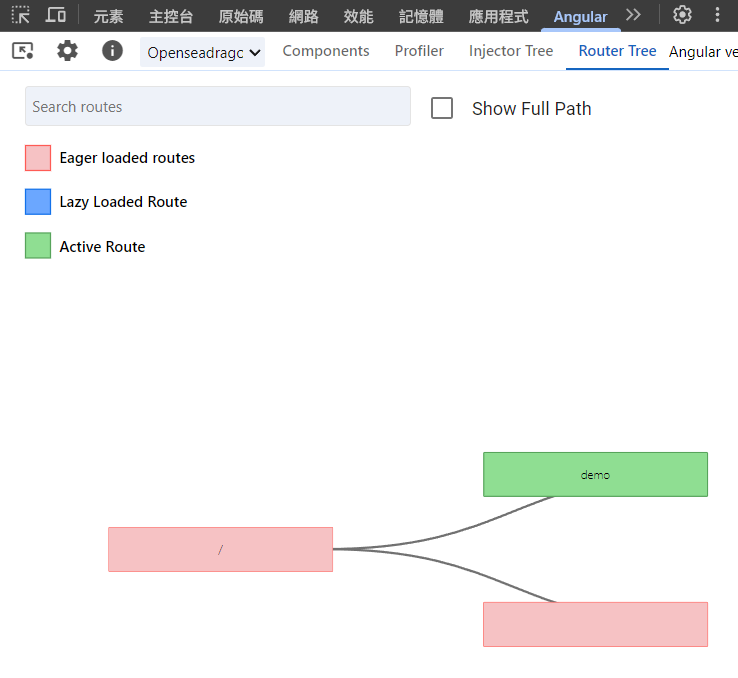Open the 網路 DevTools panel
Viewport: 738px width, 678px height.
coord(303,16)
